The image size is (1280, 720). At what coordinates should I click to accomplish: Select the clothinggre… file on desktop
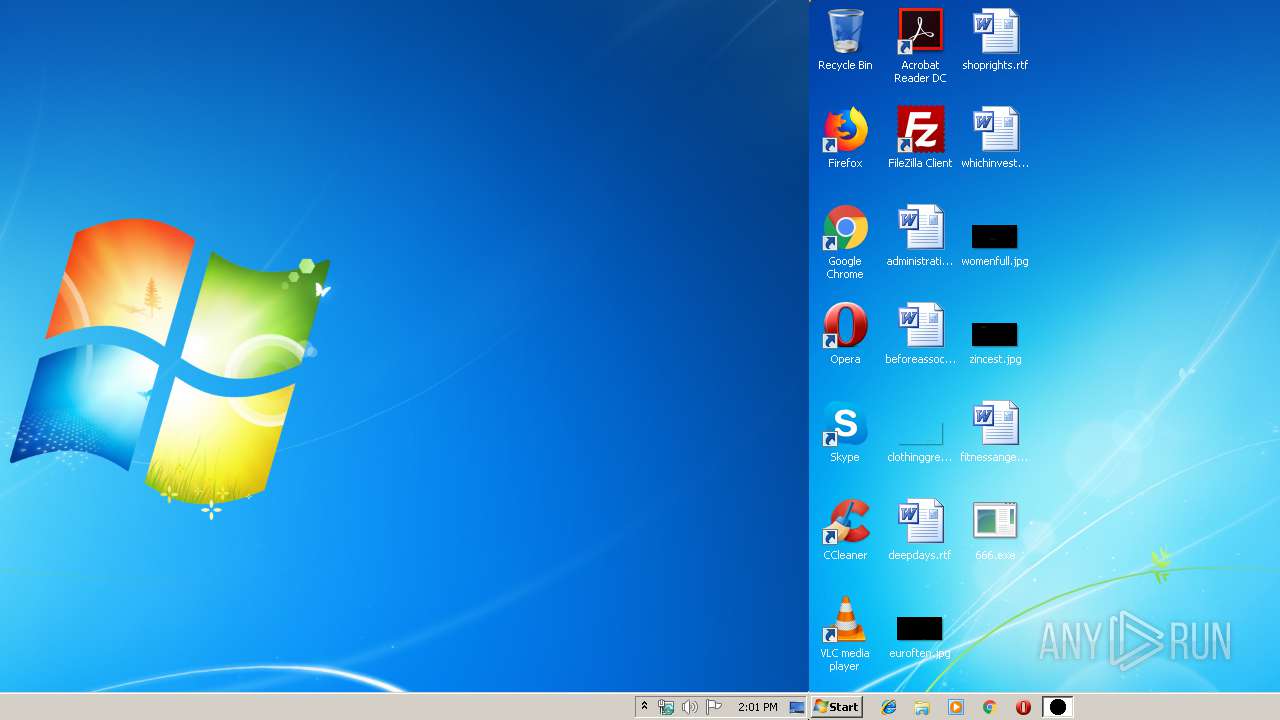(x=920, y=440)
